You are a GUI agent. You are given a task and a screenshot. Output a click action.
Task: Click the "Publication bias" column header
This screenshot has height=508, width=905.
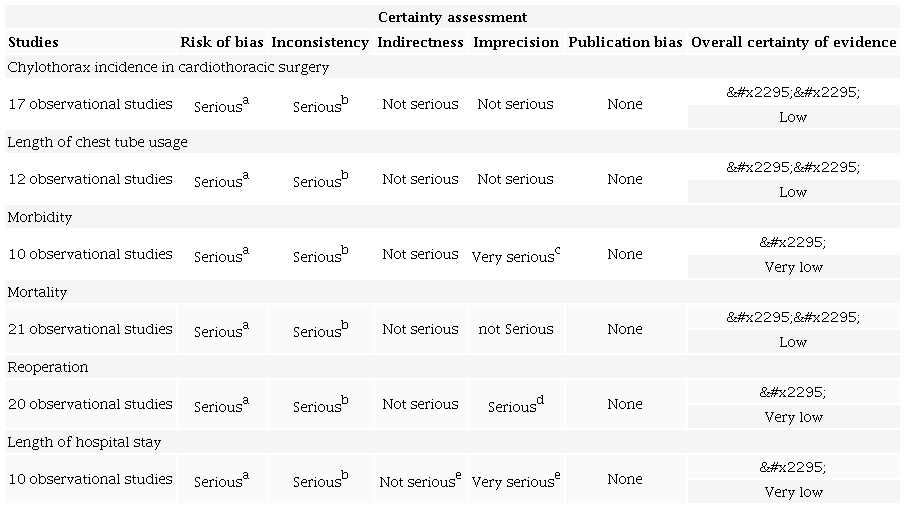625,42
